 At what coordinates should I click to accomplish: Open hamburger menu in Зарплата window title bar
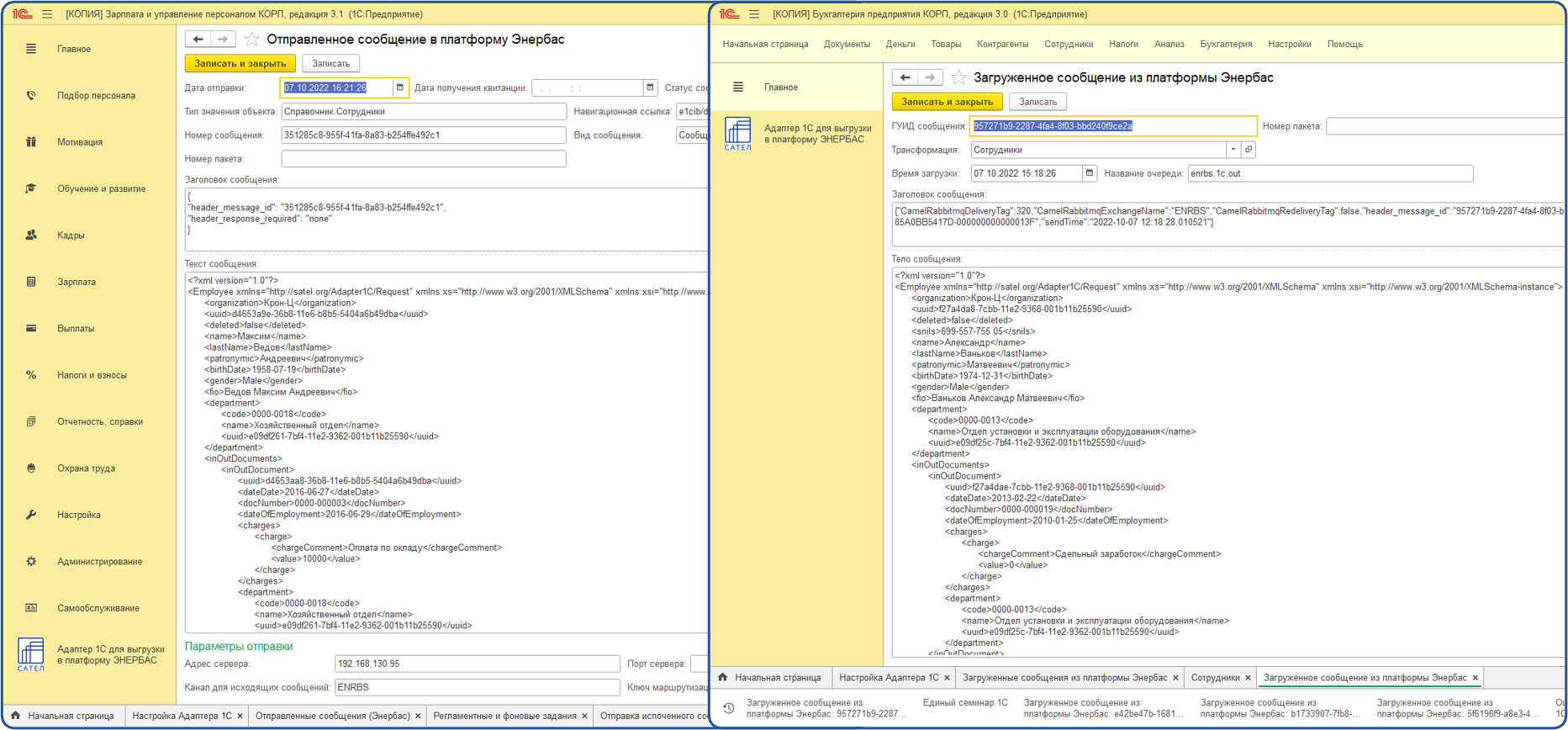pos(47,14)
